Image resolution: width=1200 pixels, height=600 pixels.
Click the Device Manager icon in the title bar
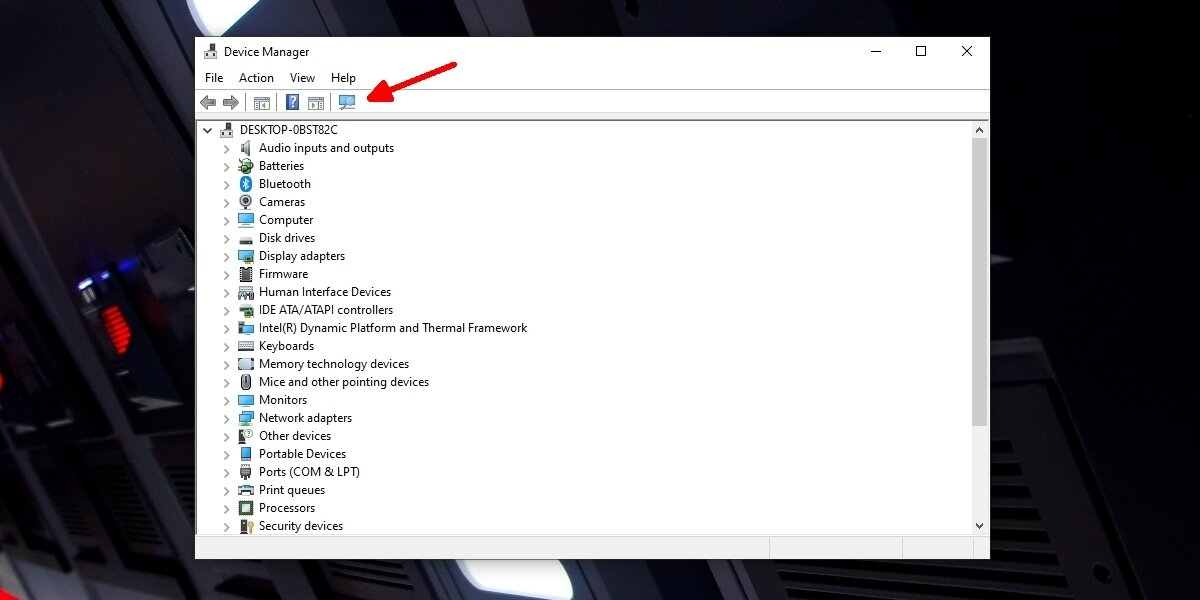pyautogui.click(x=210, y=50)
